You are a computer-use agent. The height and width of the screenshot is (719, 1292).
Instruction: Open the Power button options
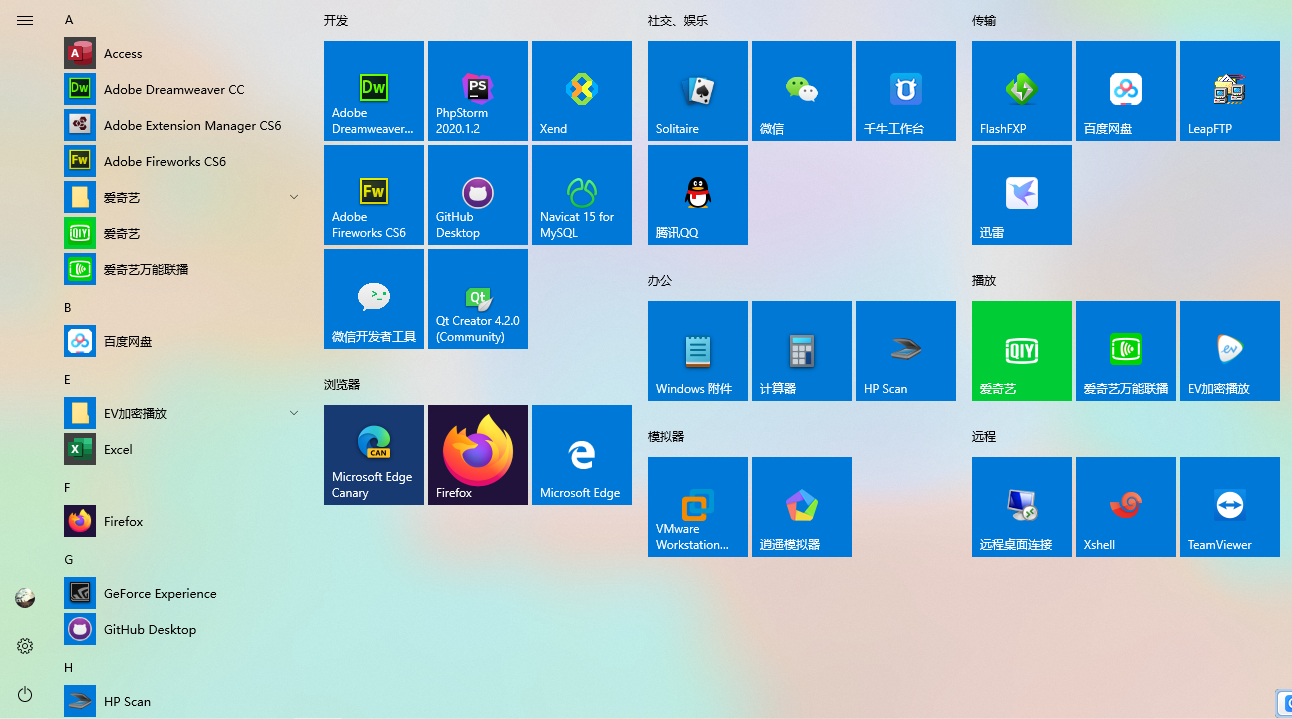pos(25,694)
